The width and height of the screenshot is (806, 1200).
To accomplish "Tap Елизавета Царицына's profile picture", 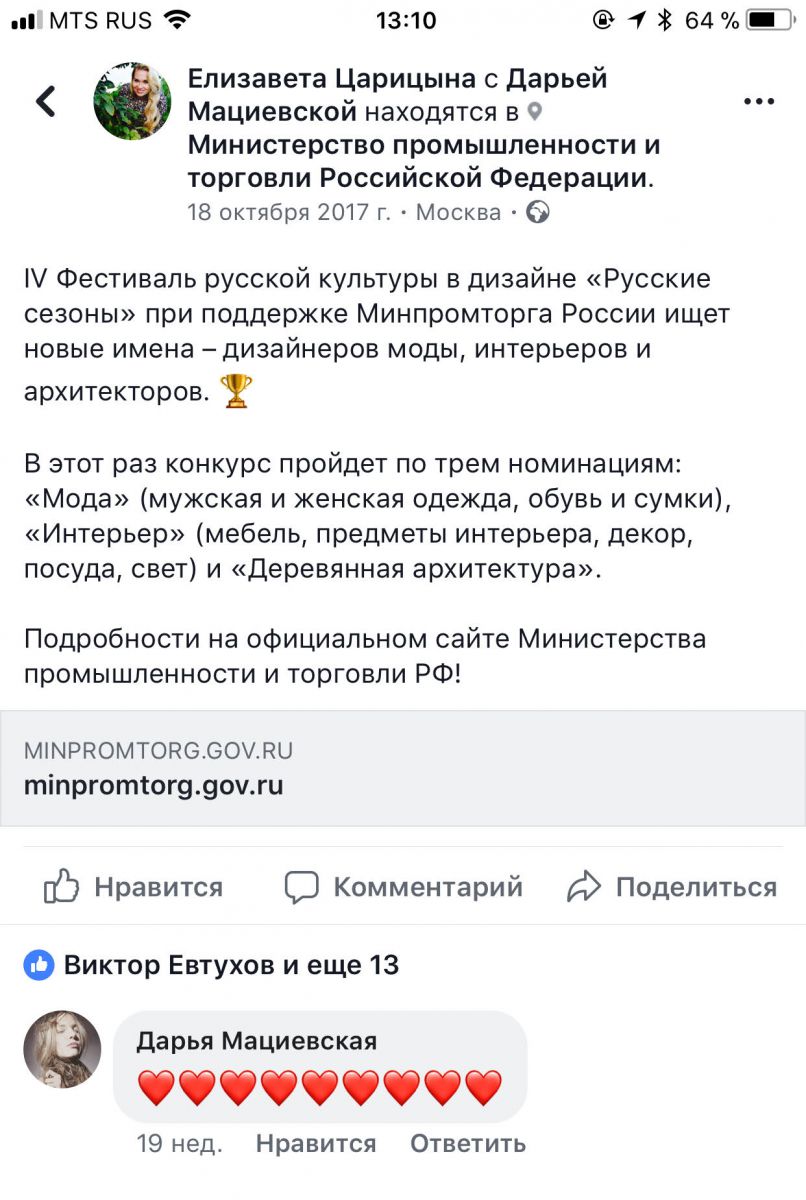I will [x=132, y=101].
